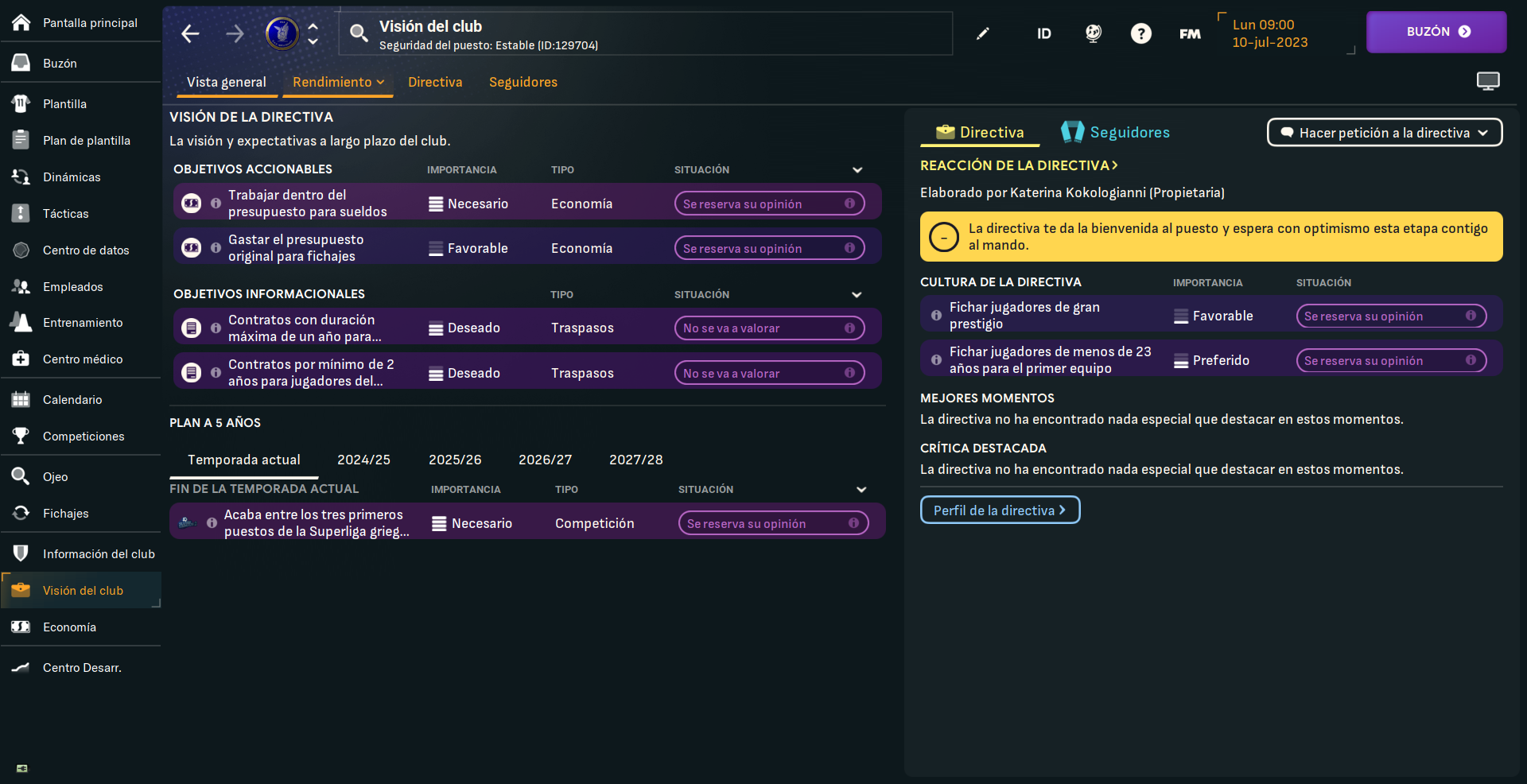The image size is (1527, 784).
Task: Open the Rendimiento dropdown tab
Action: [x=338, y=82]
